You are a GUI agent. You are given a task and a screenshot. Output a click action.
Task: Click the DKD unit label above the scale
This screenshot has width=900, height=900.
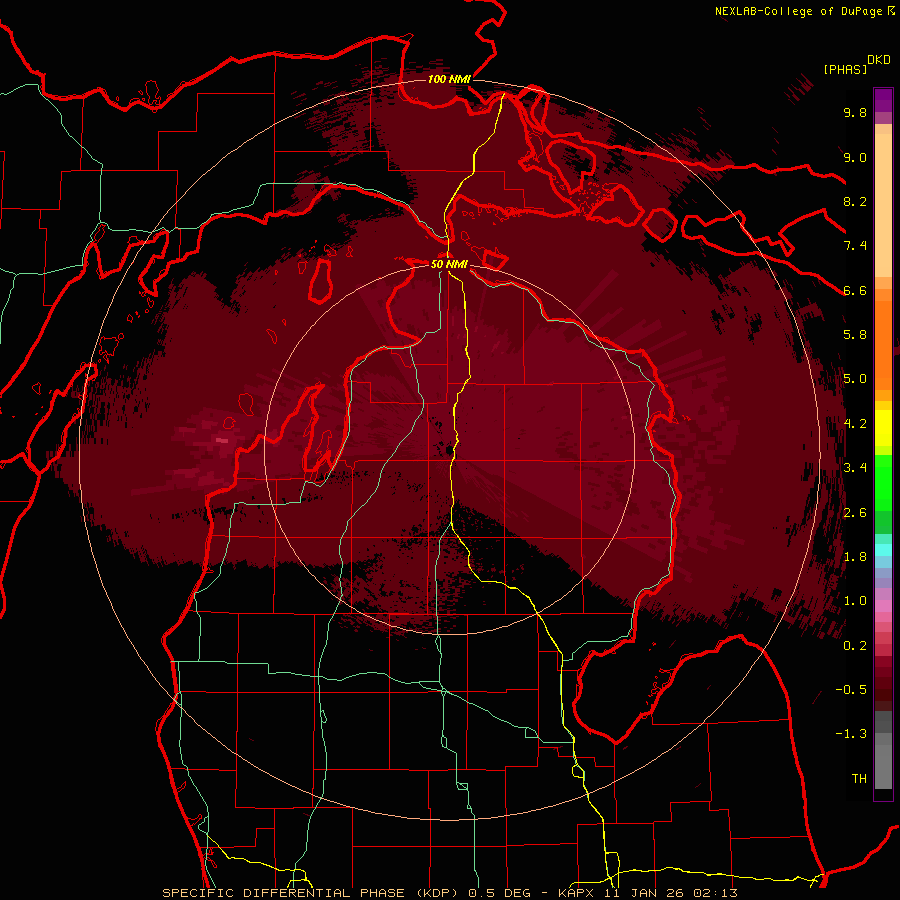879,60
